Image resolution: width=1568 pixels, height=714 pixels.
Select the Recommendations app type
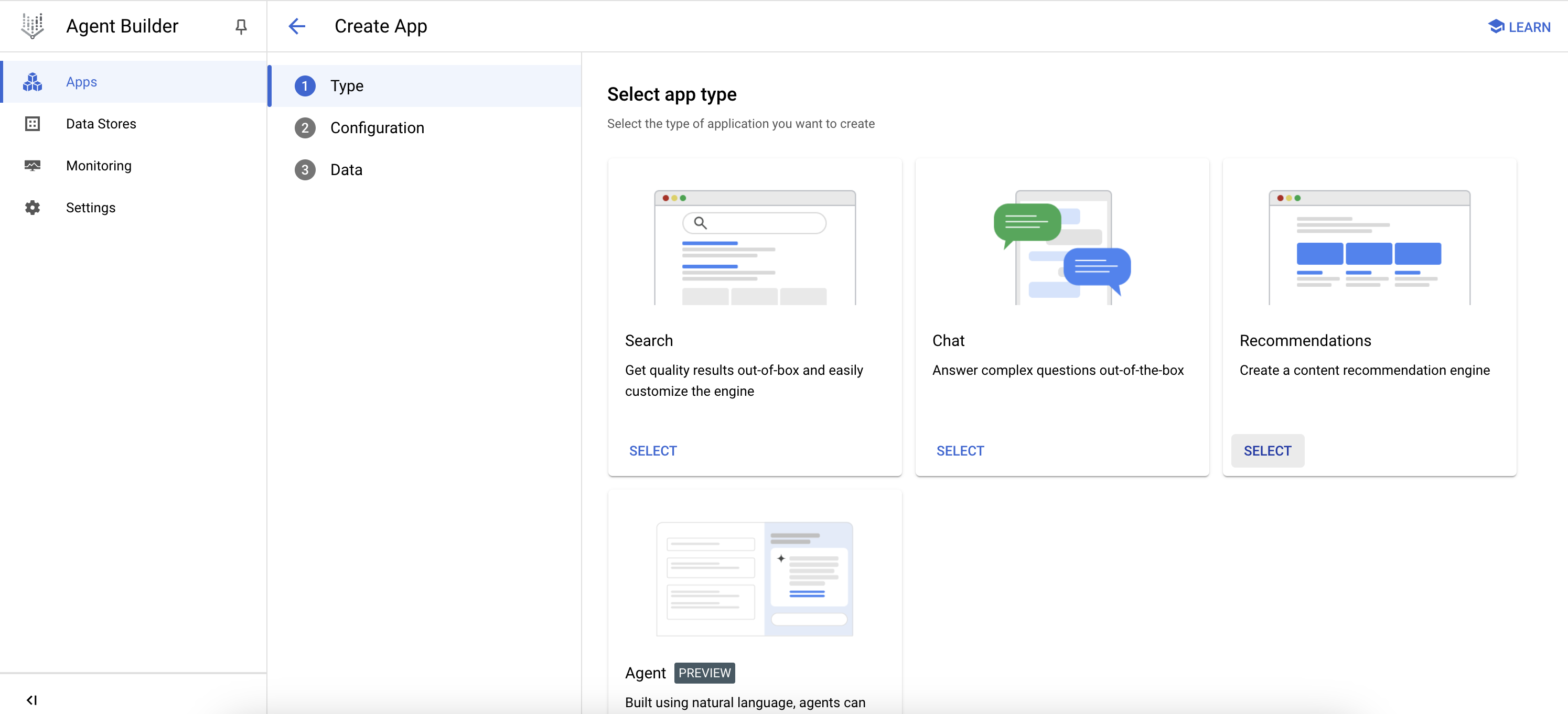(x=1268, y=451)
